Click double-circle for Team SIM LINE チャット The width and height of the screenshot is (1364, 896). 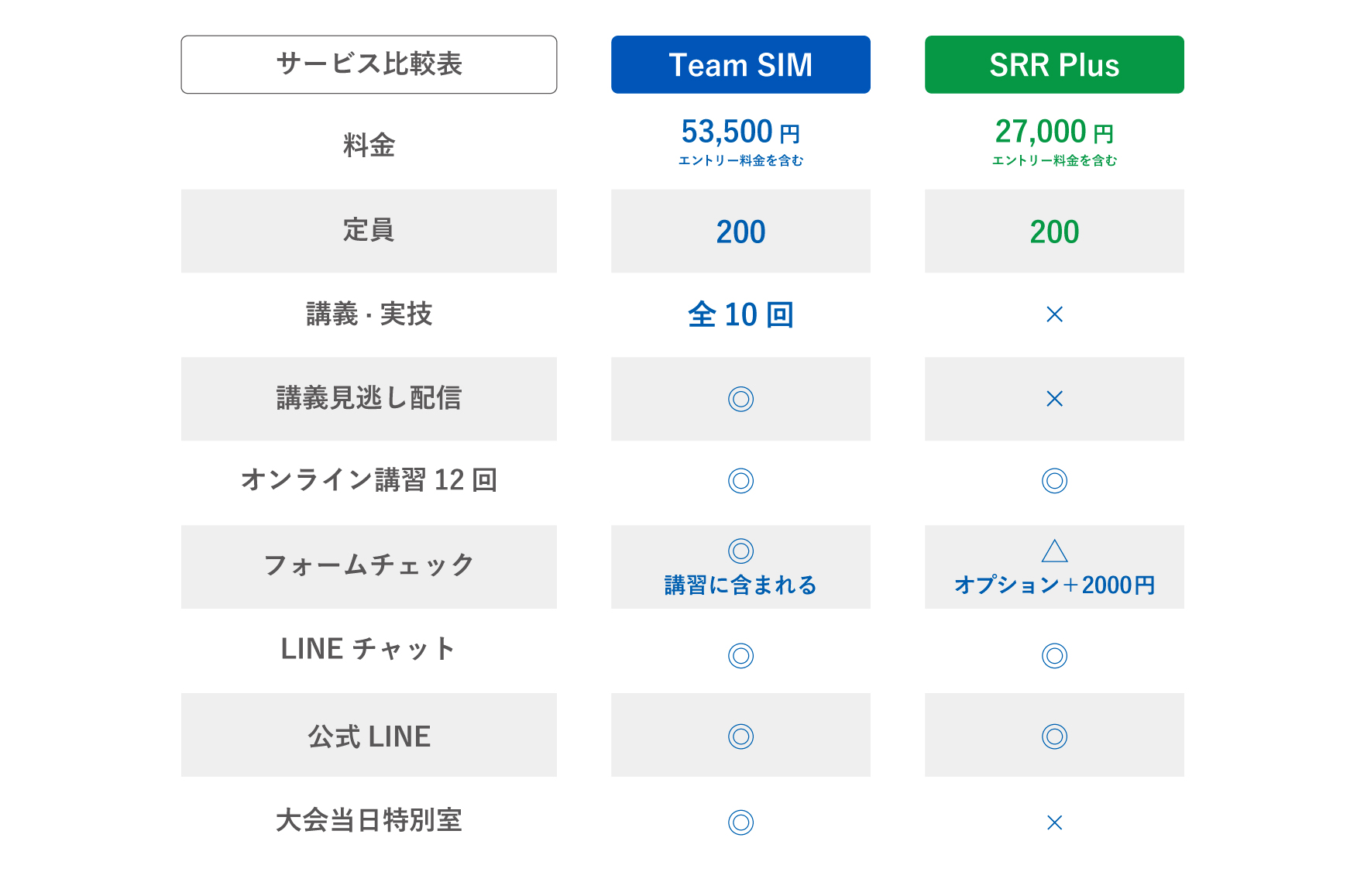[x=740, y=656]
